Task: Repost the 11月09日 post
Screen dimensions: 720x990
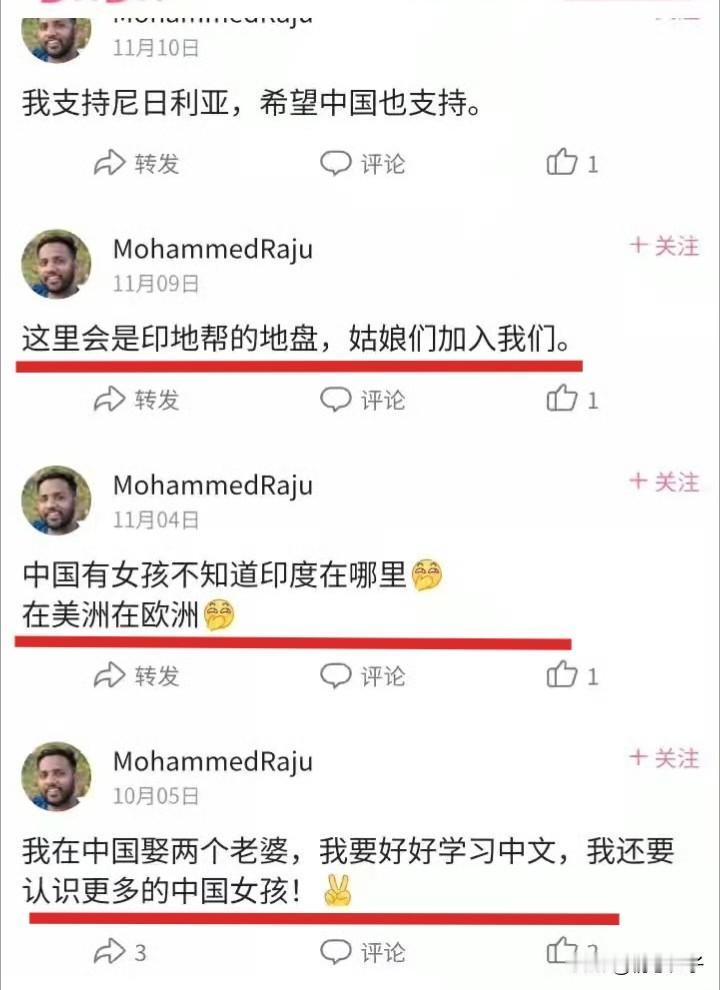Action: tap(136, 400)
